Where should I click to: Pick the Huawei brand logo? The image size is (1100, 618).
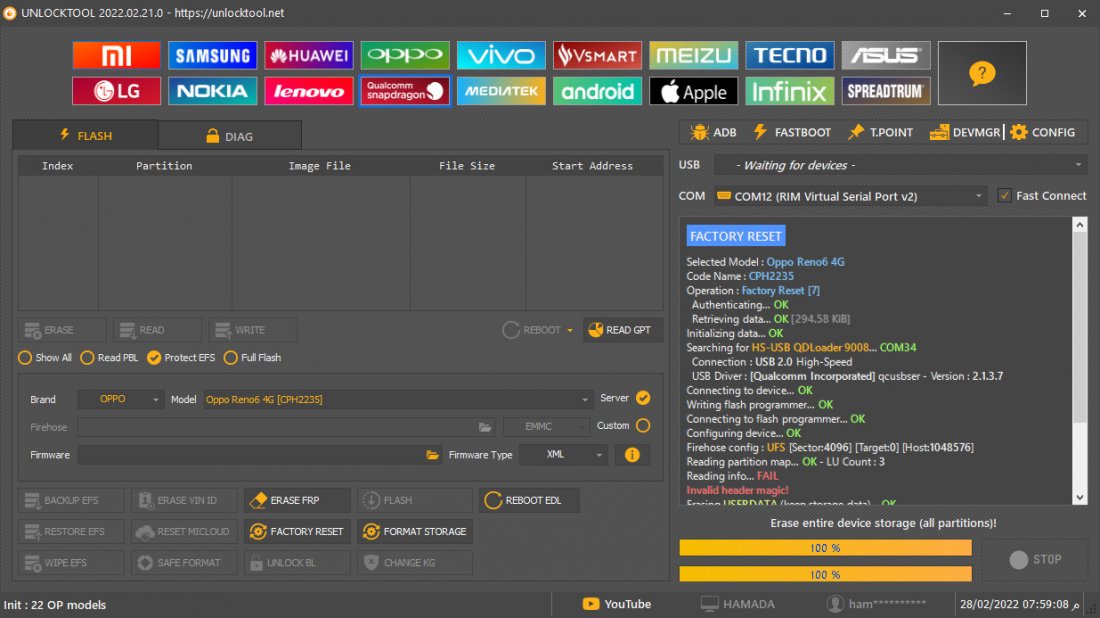(309, 55)
